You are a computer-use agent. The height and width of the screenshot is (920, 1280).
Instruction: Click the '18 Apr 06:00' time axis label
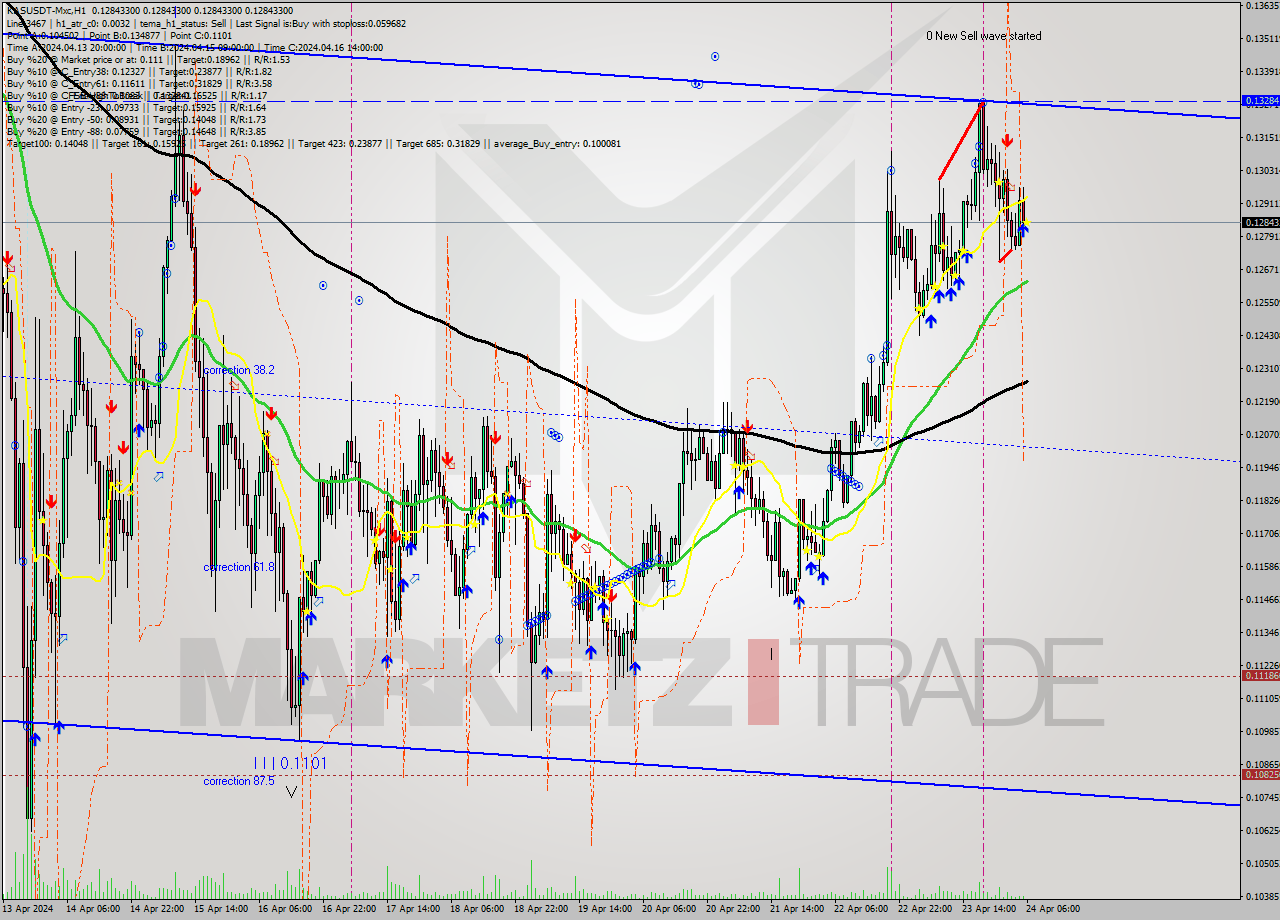tap(477, 910)
